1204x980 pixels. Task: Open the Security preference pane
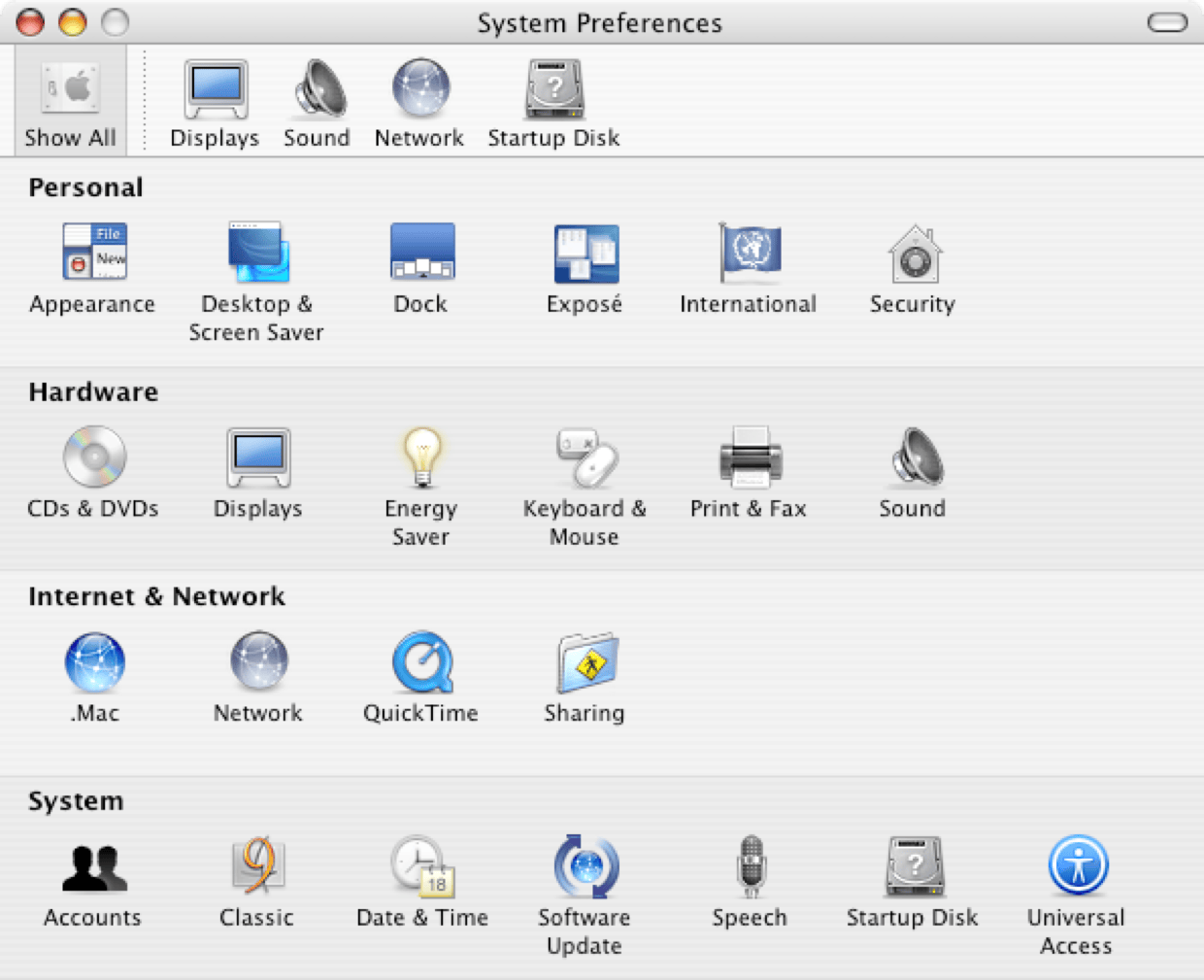pyautogui.click(x=913, y=269)
